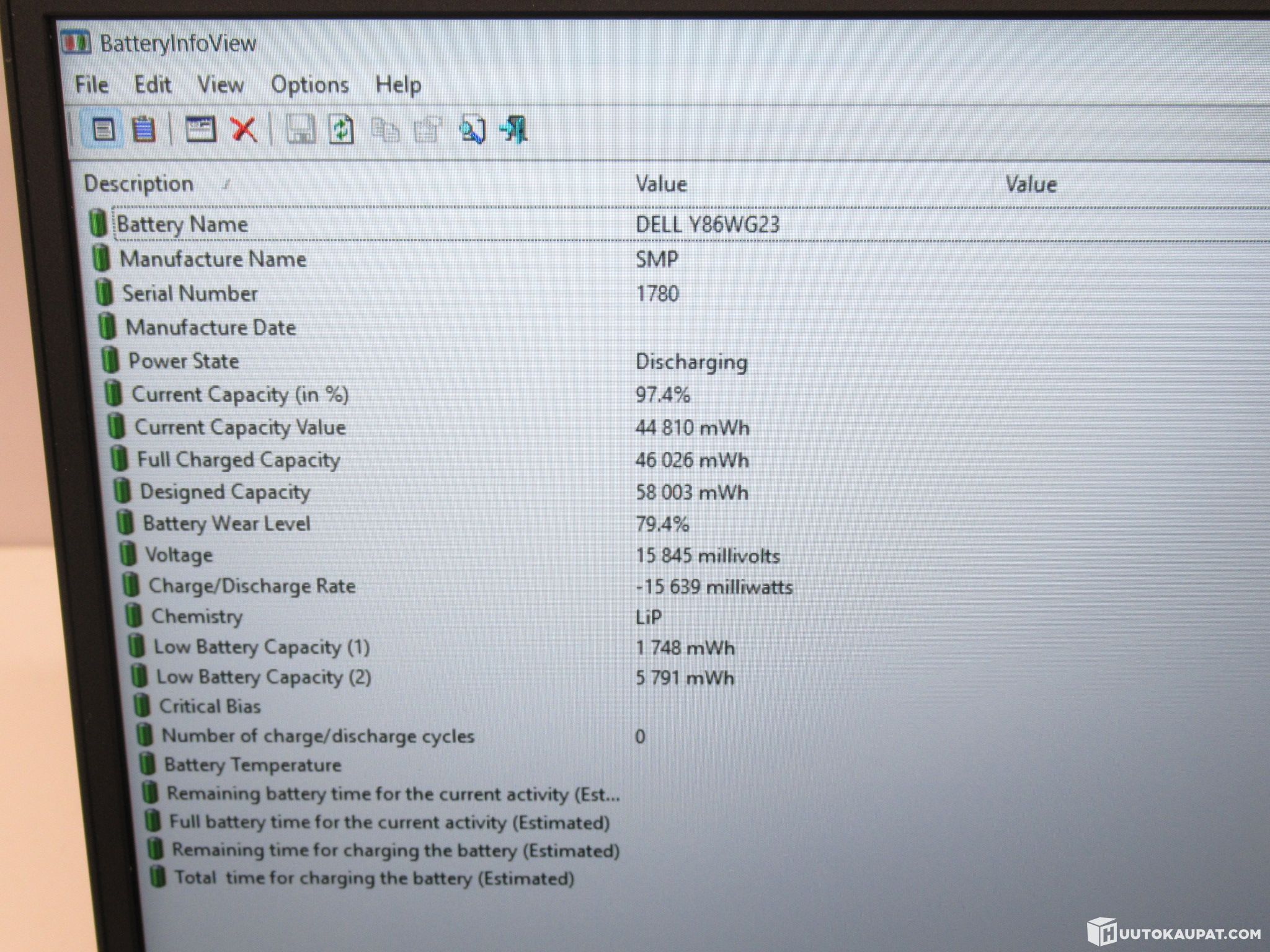The width and height of the screenshot is (1270, 952).
Task: Click the battery icon beside Designed Capacity
Action: click(122, 490)
